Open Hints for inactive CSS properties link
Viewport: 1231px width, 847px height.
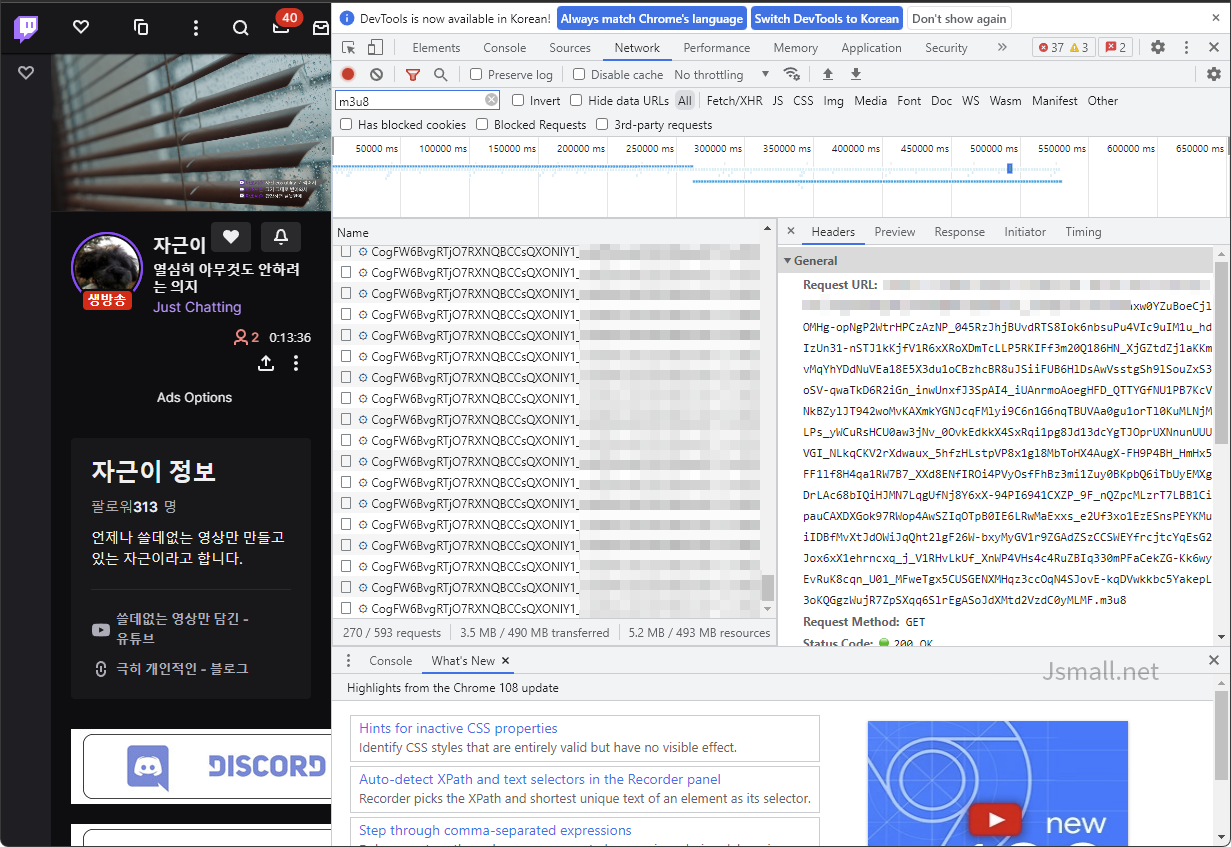pyautogui.click(x=458, y=729)
